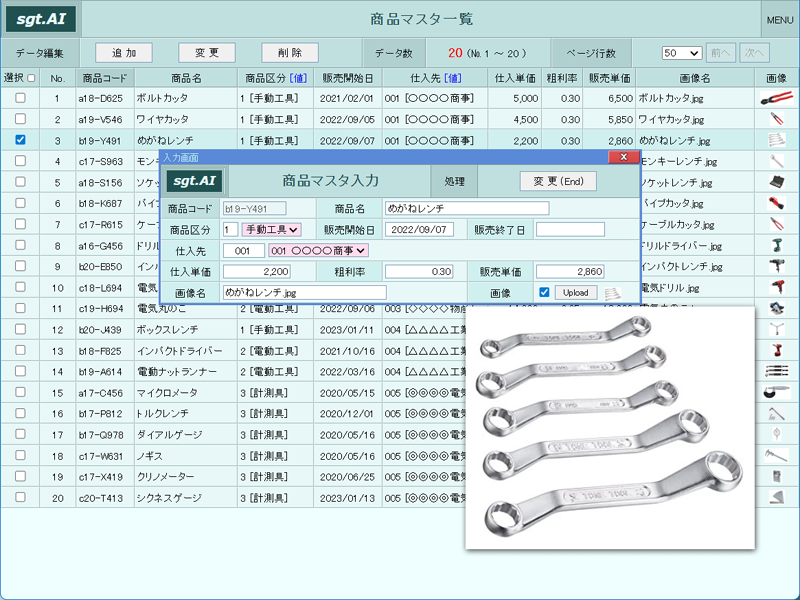
Task: Click the 商品名 column header
Action: point(186,78)
